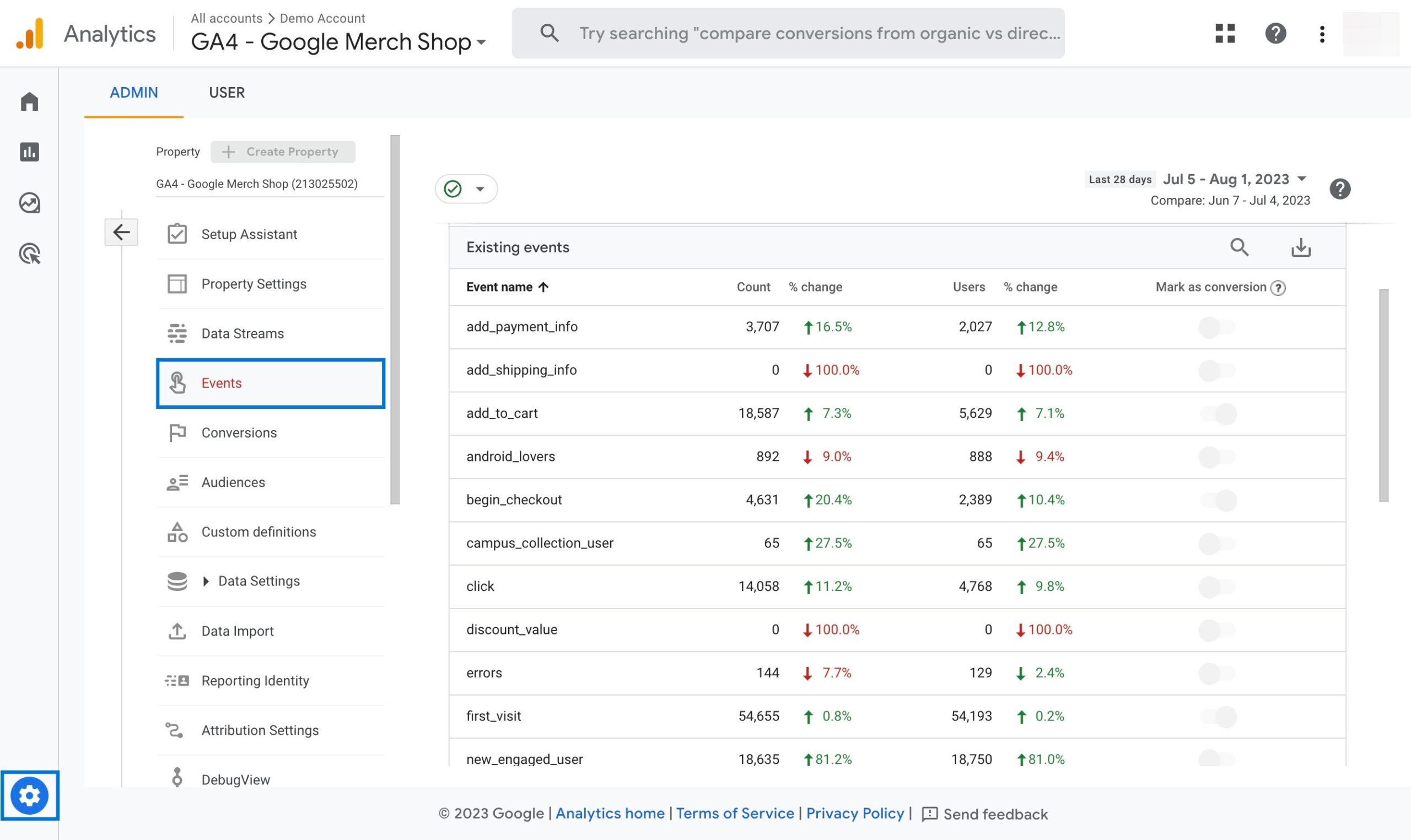The image size is (1411, 840).
Task: Open Reporting Identity menu item
Action: coord(271,680)
